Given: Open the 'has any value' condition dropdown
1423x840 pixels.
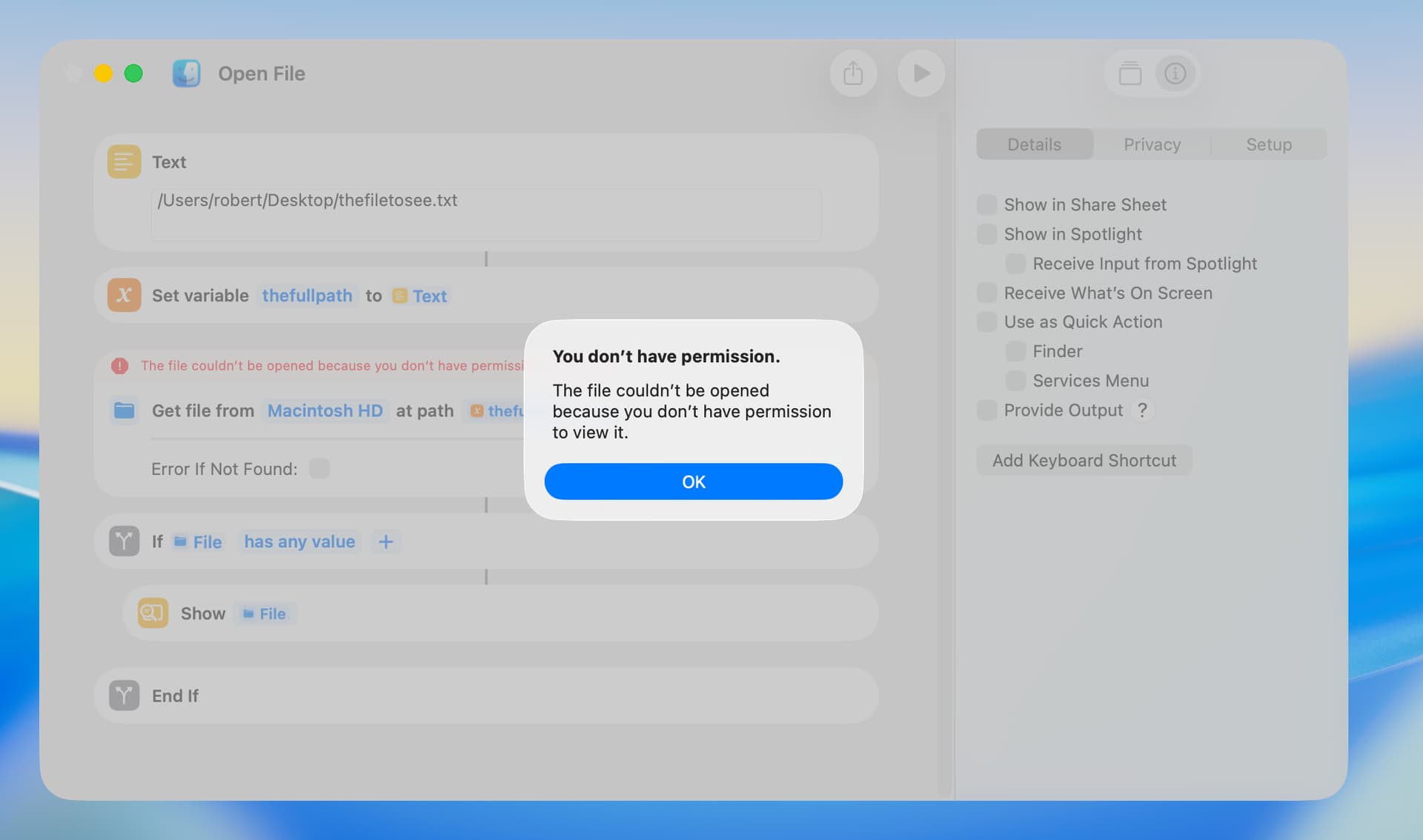Looking at the screenshot, I should coord(299,541).
